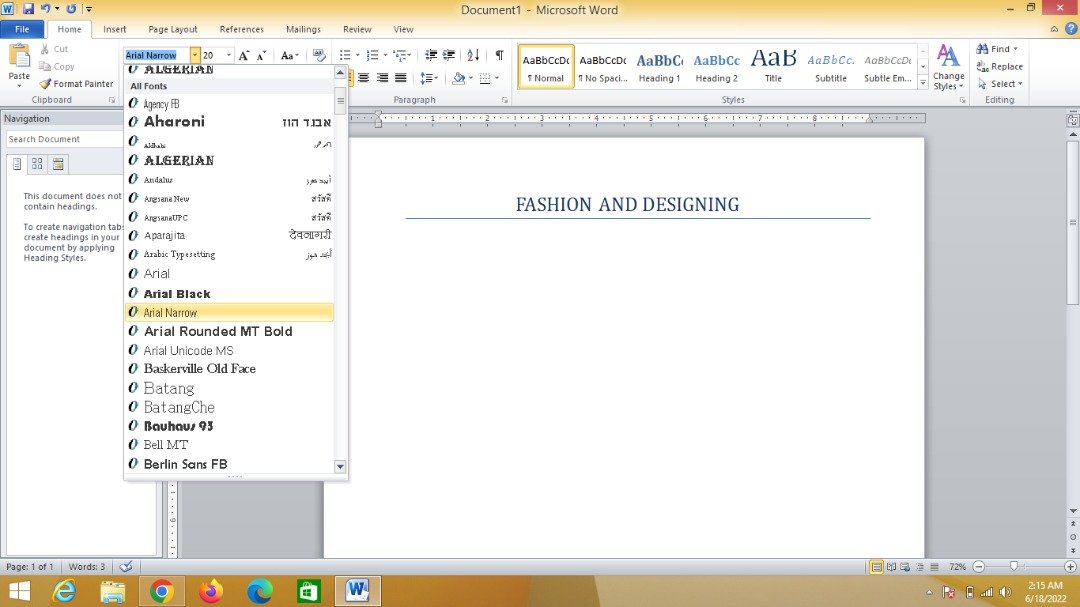
Task: Click the volume speaker tray icon
Action: 1005,592
